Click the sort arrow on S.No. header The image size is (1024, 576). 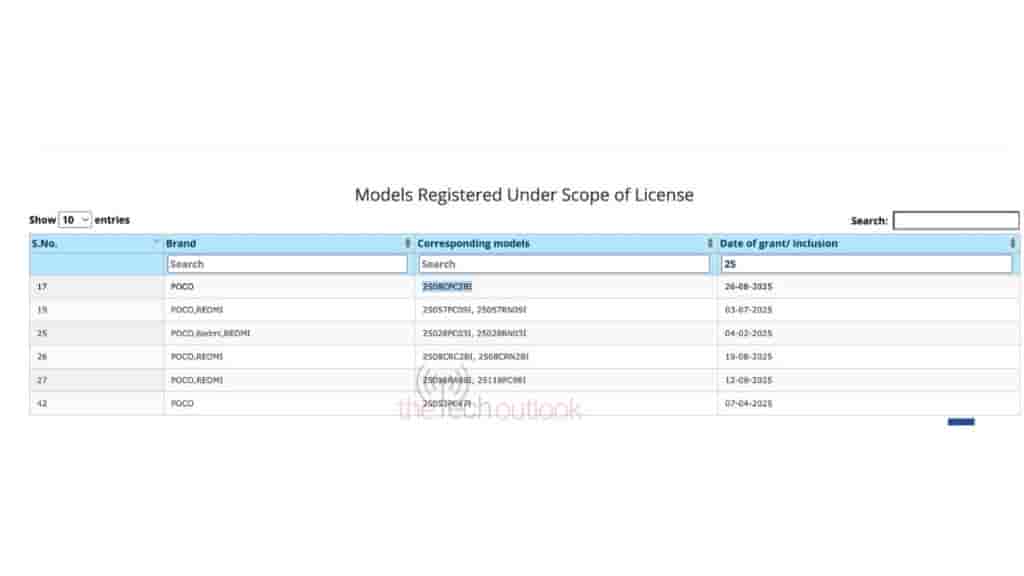tap(155, 242)
